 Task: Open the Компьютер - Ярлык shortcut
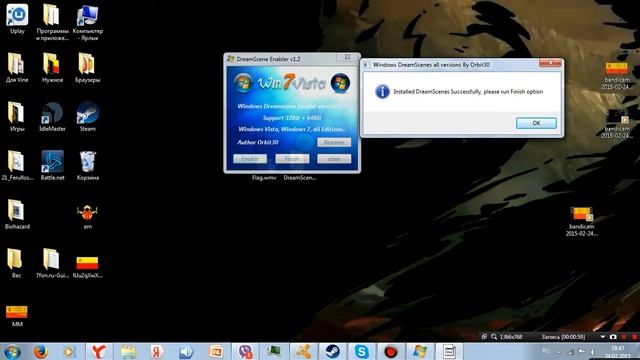coord(88,22)
